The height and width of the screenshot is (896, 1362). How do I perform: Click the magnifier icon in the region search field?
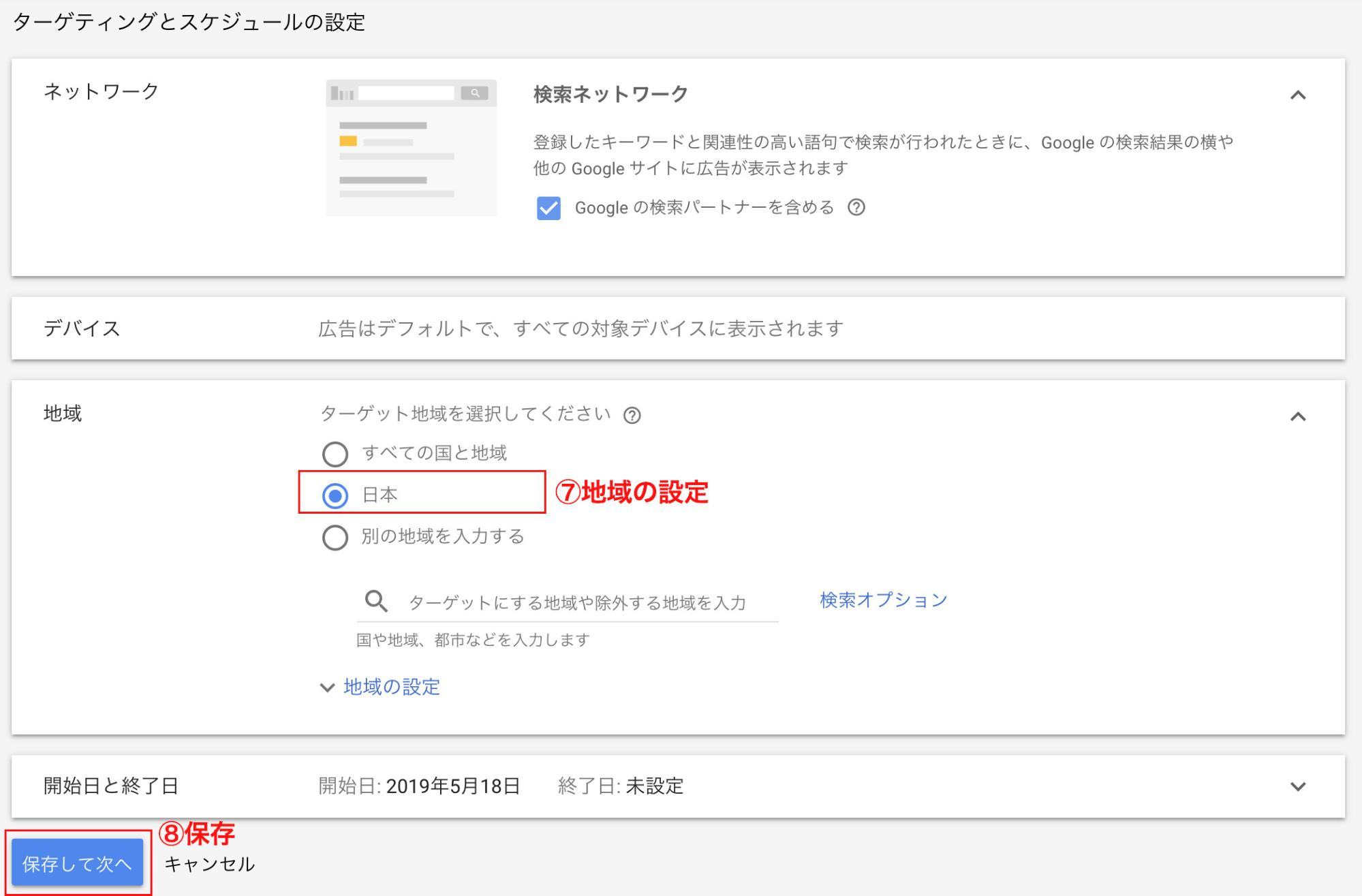point(374,600)
